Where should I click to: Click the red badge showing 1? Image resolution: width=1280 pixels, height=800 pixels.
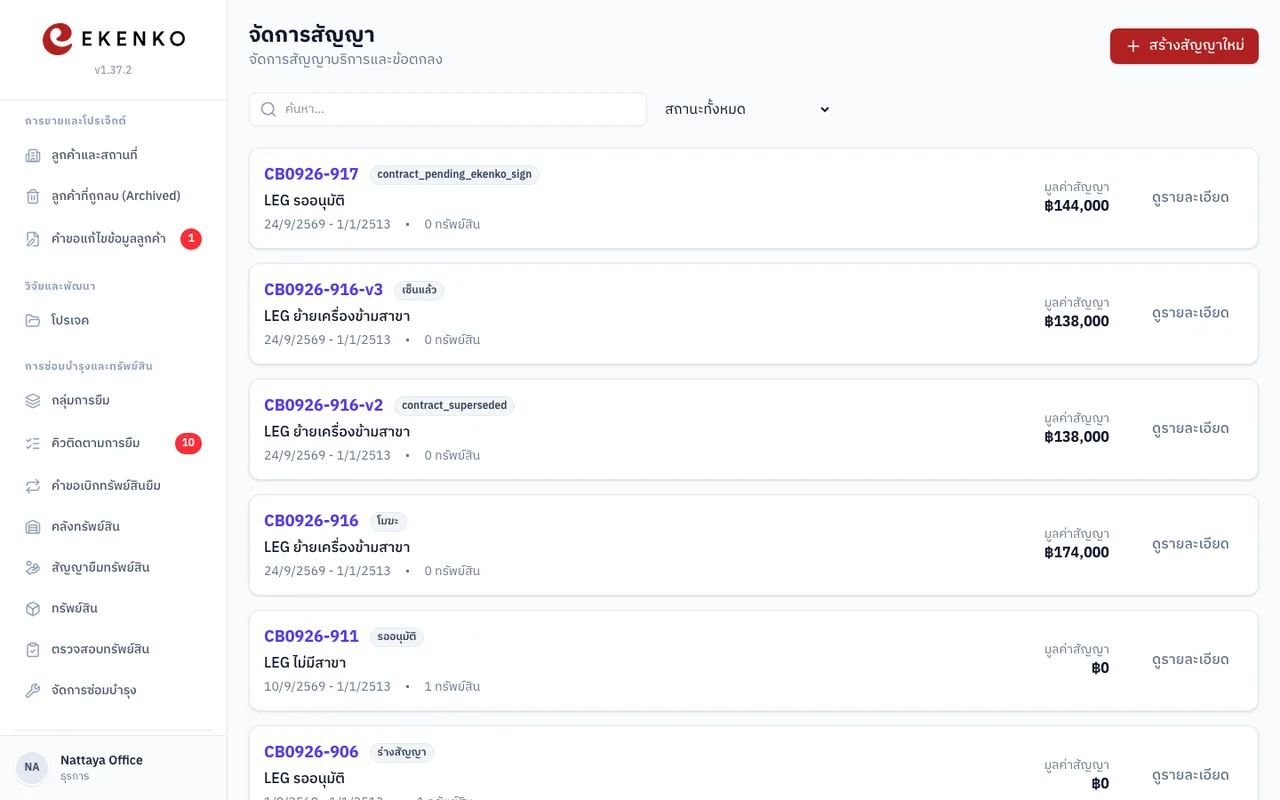tap(191, 239)
